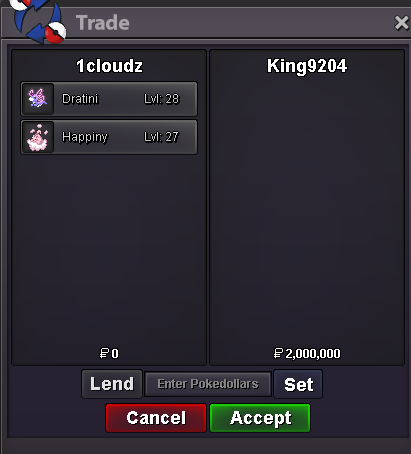This screenshot has width=411, height=454.
Task: Click the Set pokedollars button
Action: [x=298, y=384]
